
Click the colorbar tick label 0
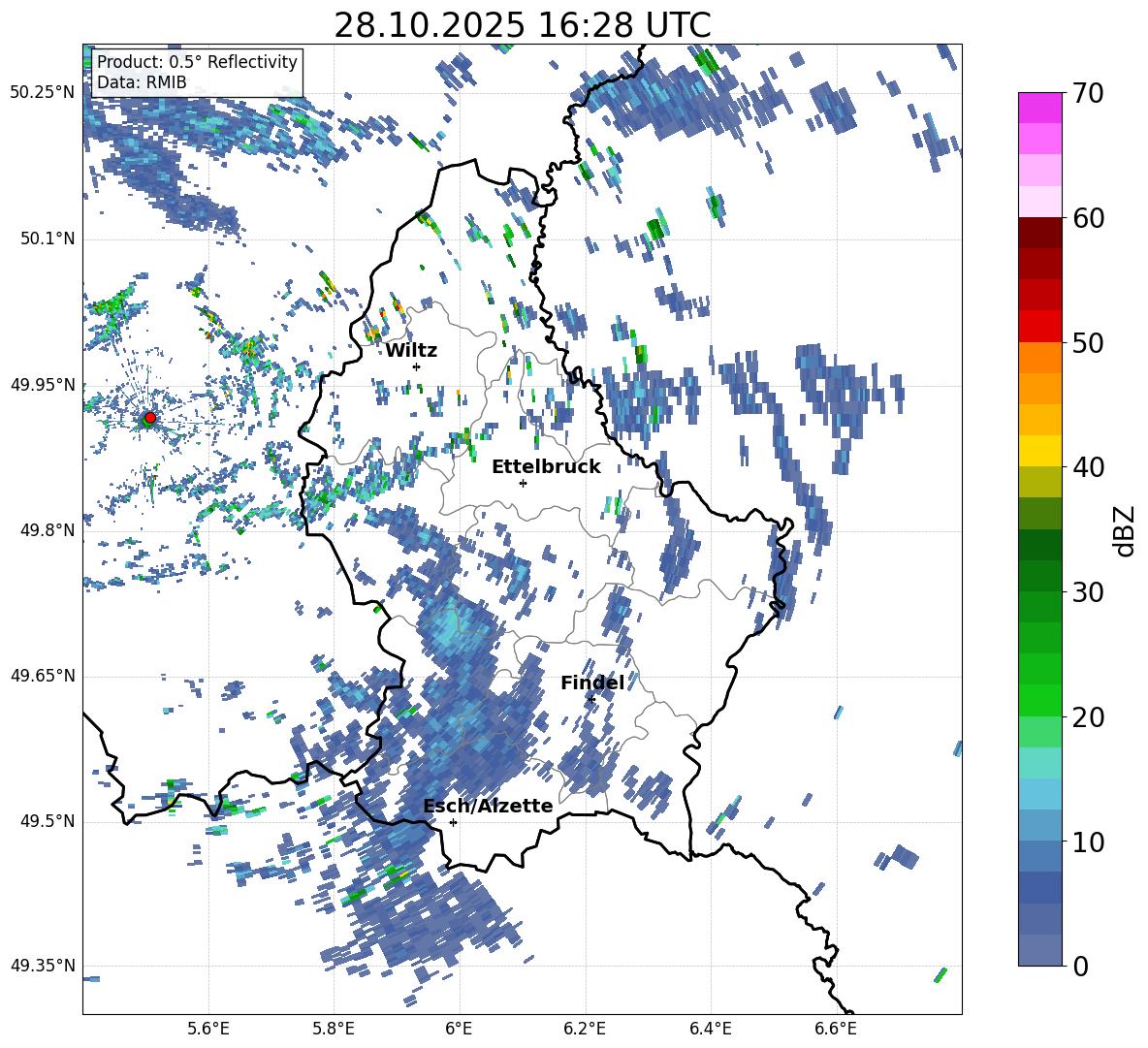[x=1080, y=966]
